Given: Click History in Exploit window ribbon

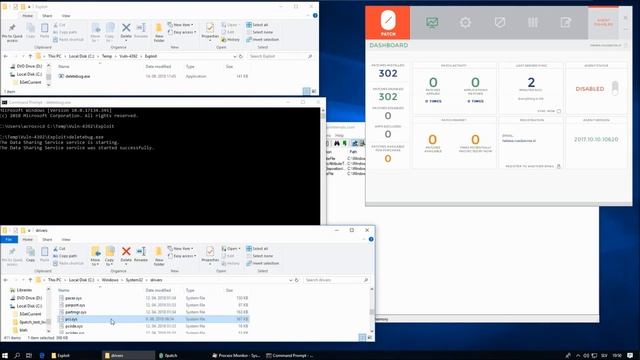Looking at the screenshot, I should point(230,40).
